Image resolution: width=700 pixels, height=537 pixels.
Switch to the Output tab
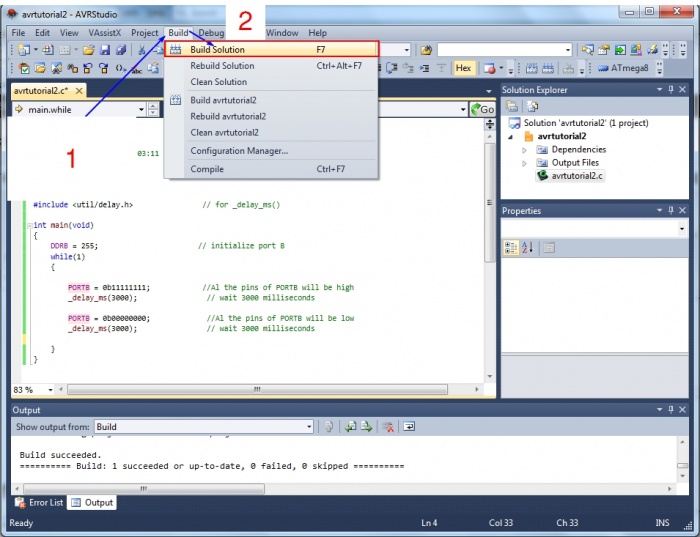click(x=92, y=503)
